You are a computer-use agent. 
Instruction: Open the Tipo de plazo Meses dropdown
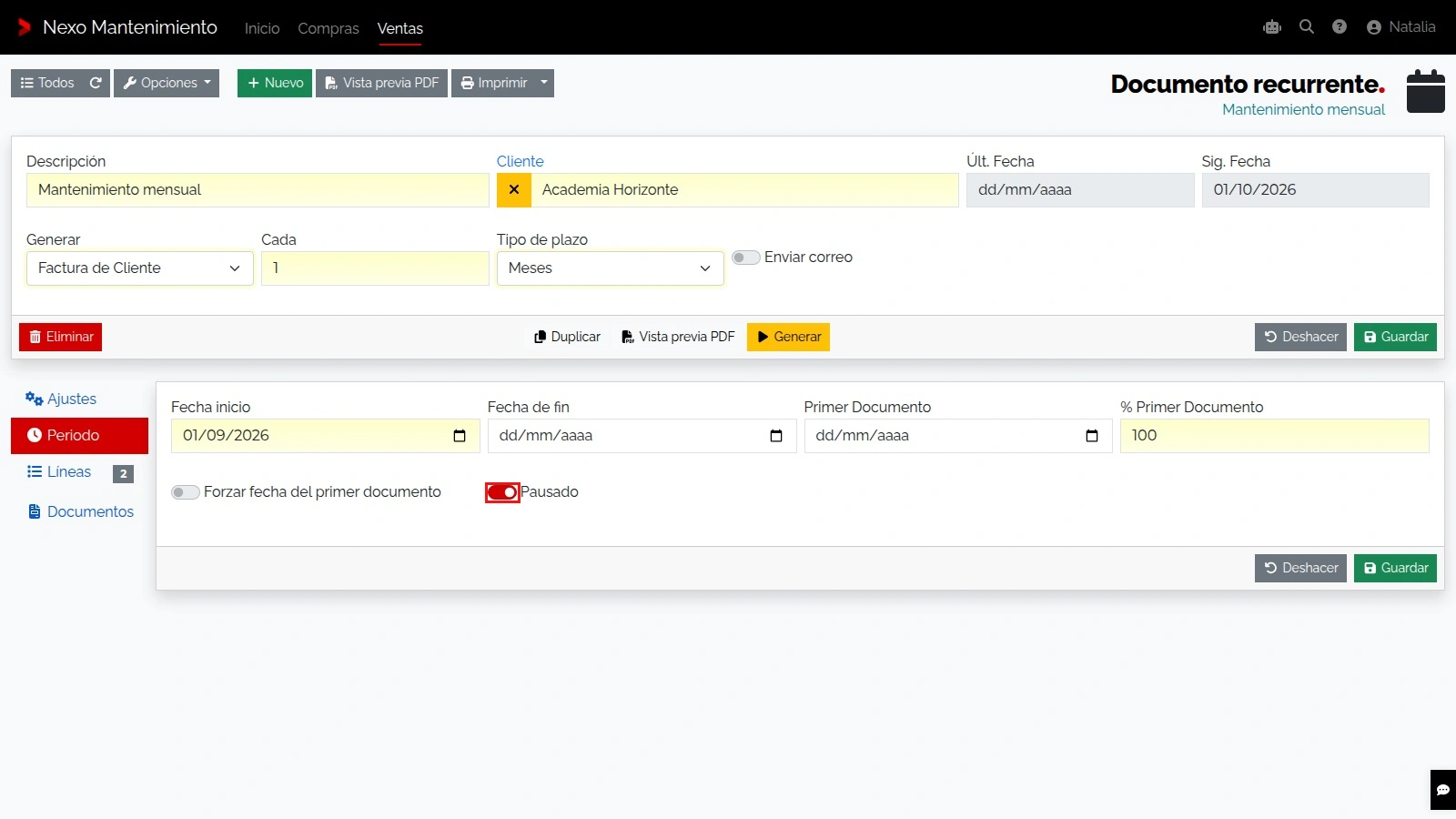tap(611, 268)
